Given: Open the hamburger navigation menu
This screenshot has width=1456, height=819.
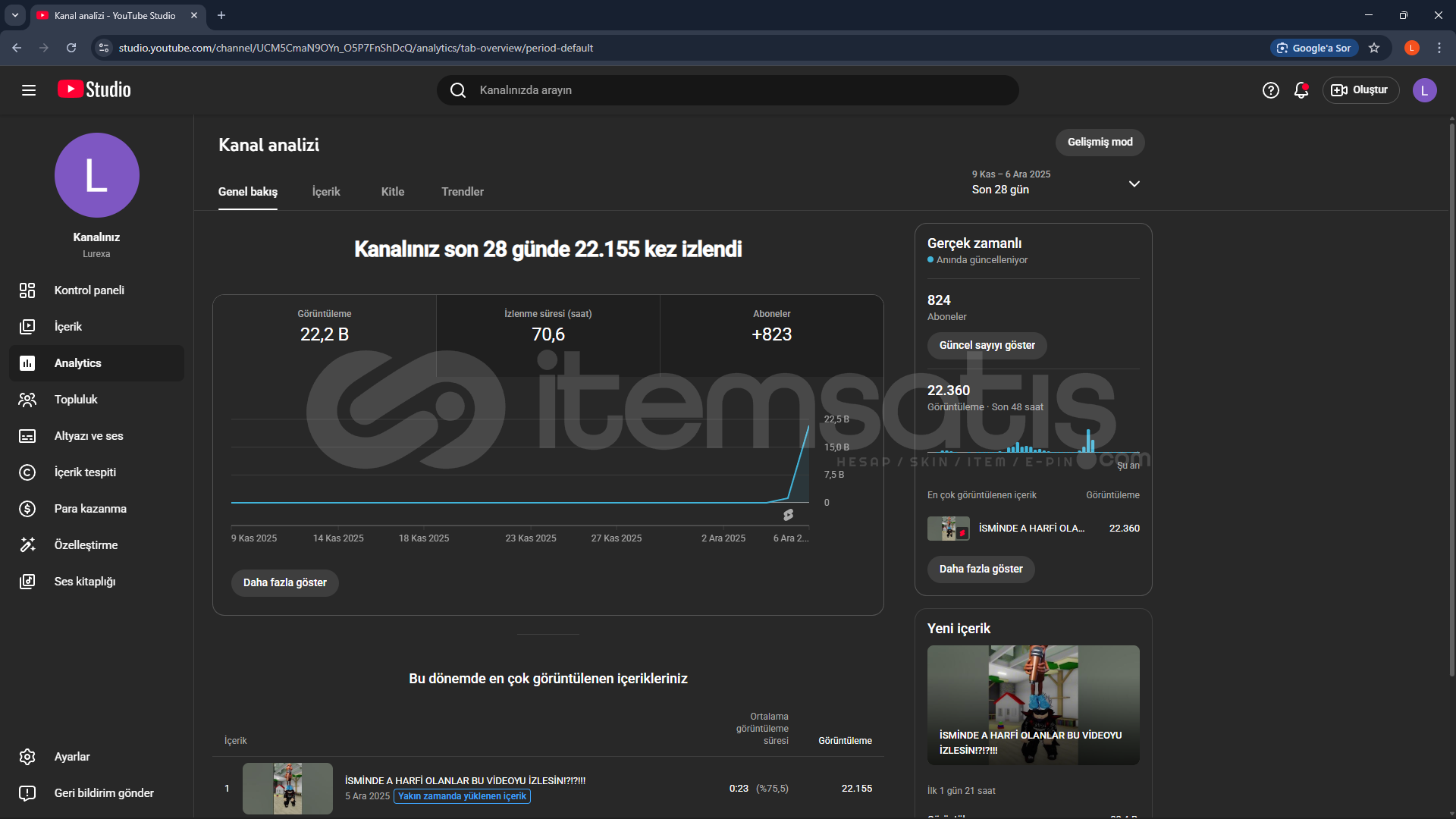Looking at the screenshot, I should point(29,90).
